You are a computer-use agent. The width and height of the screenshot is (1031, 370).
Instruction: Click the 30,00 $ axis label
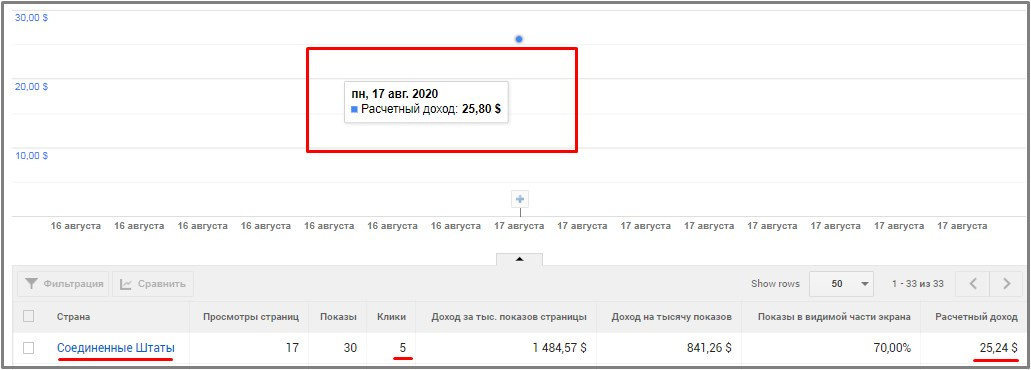[31, 18]
